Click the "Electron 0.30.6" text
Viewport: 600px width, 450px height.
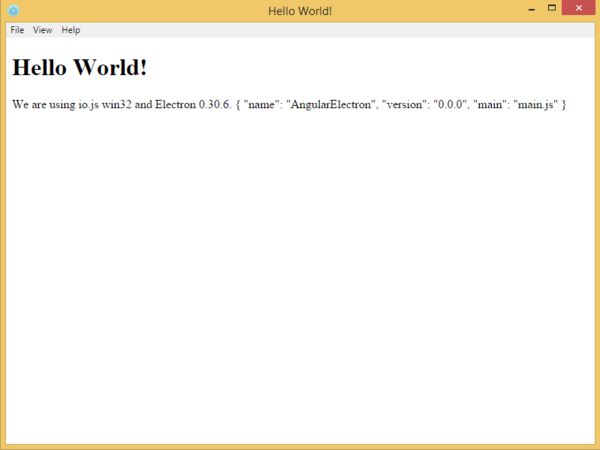(193, 104)
